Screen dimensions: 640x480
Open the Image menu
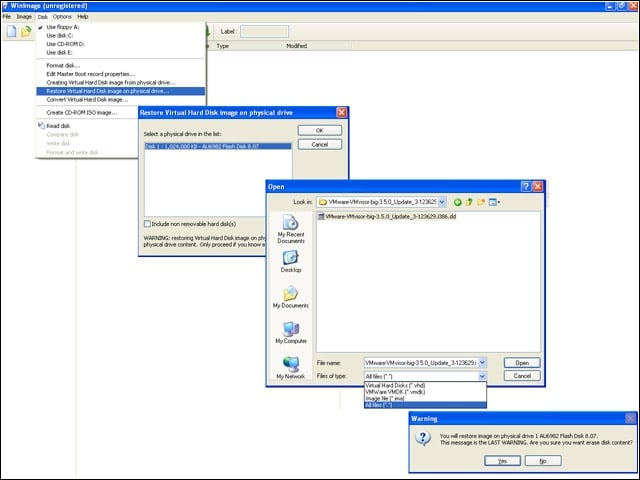click(x=24, y=17)
